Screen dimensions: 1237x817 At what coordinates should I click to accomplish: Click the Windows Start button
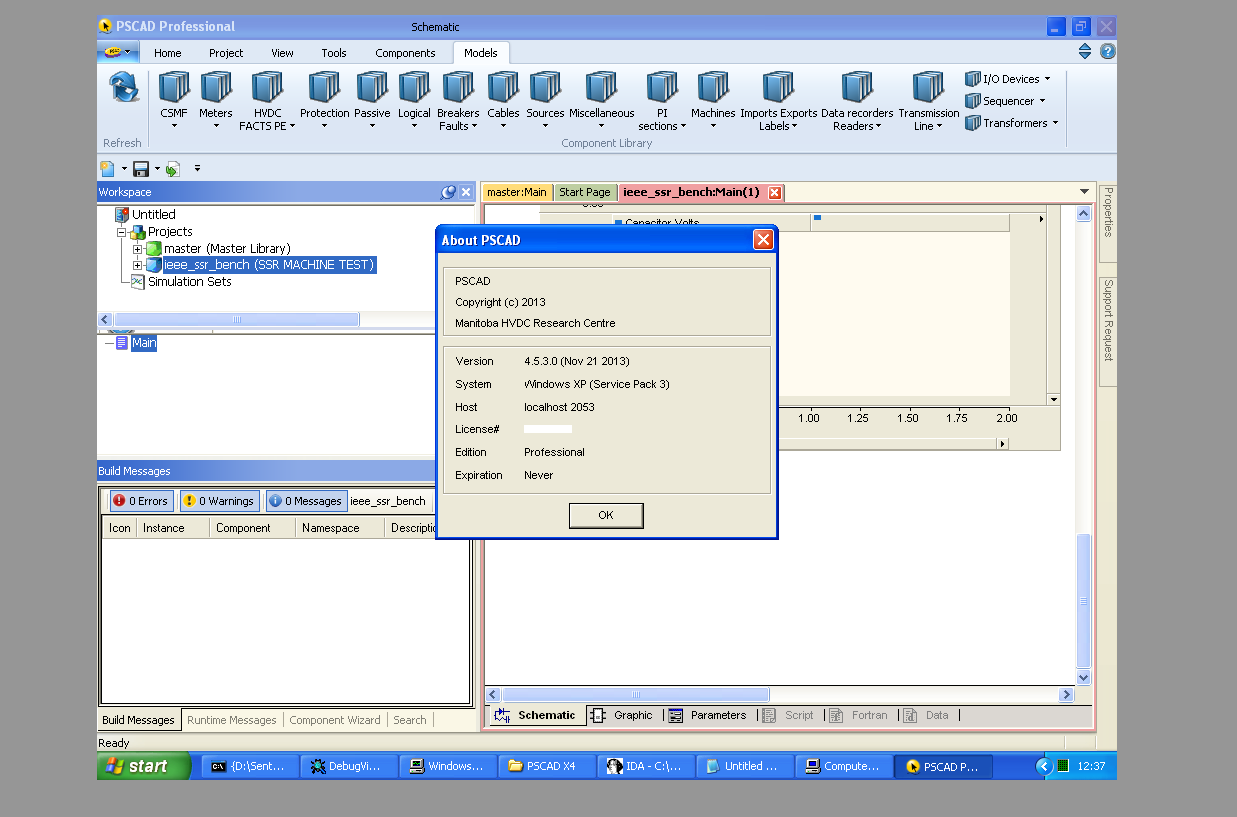tap(144, 766)
